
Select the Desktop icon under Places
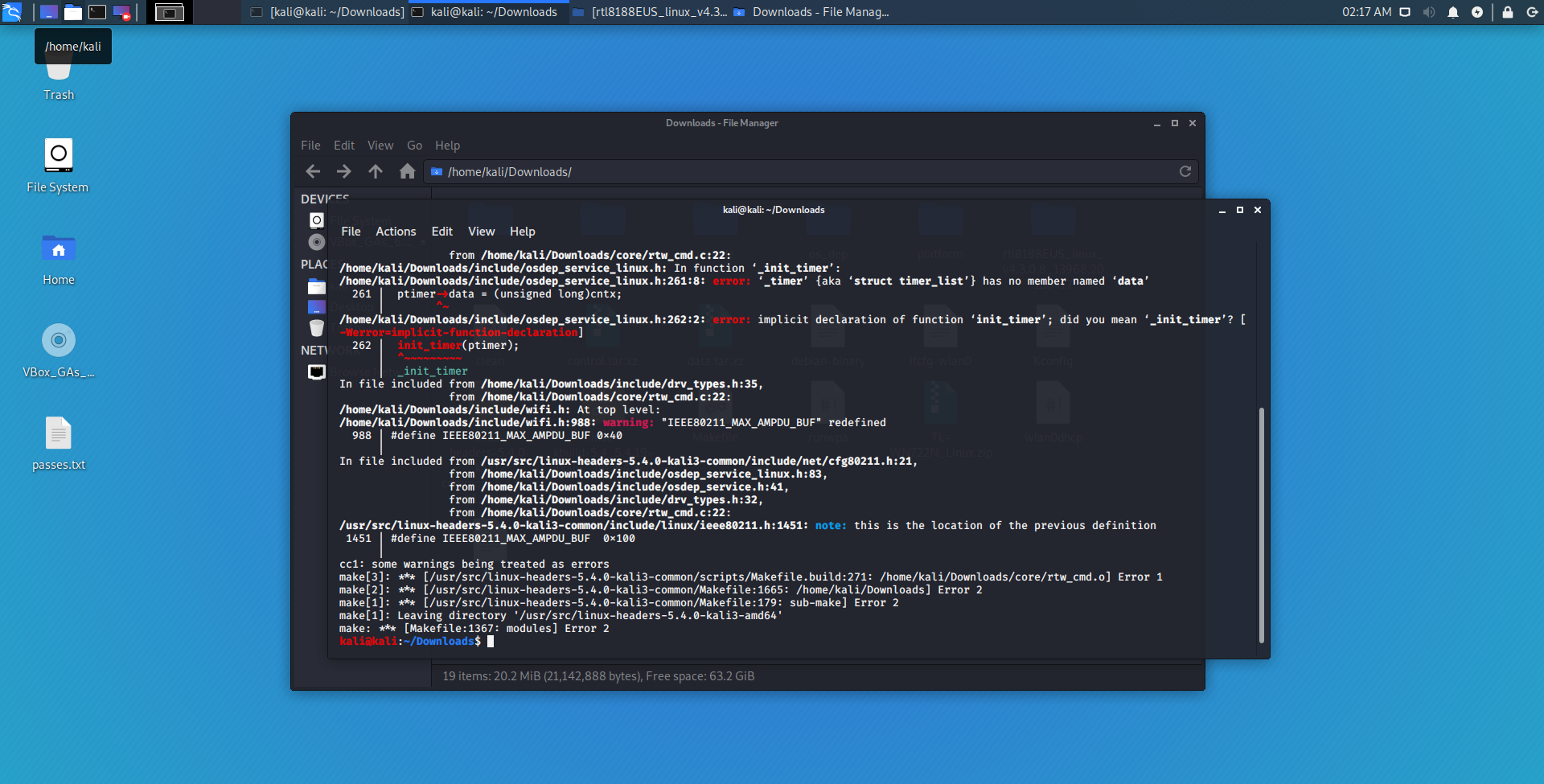(x=317, y=307)
